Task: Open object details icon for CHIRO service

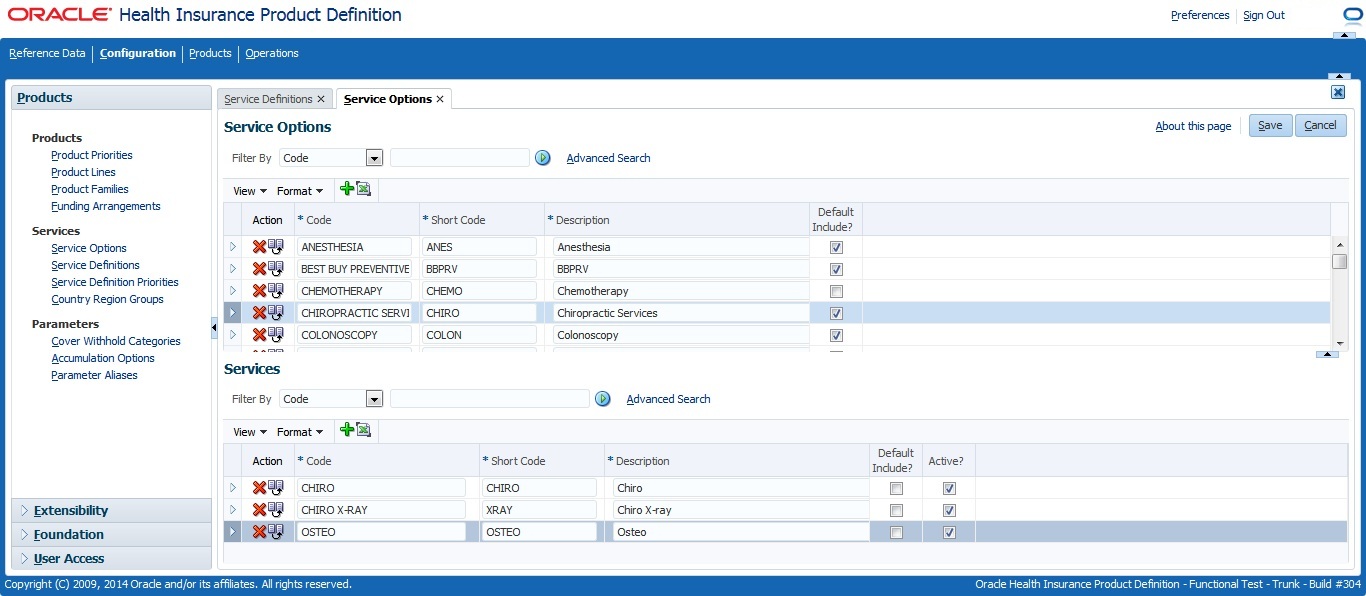Action: [x=275, y=488]
